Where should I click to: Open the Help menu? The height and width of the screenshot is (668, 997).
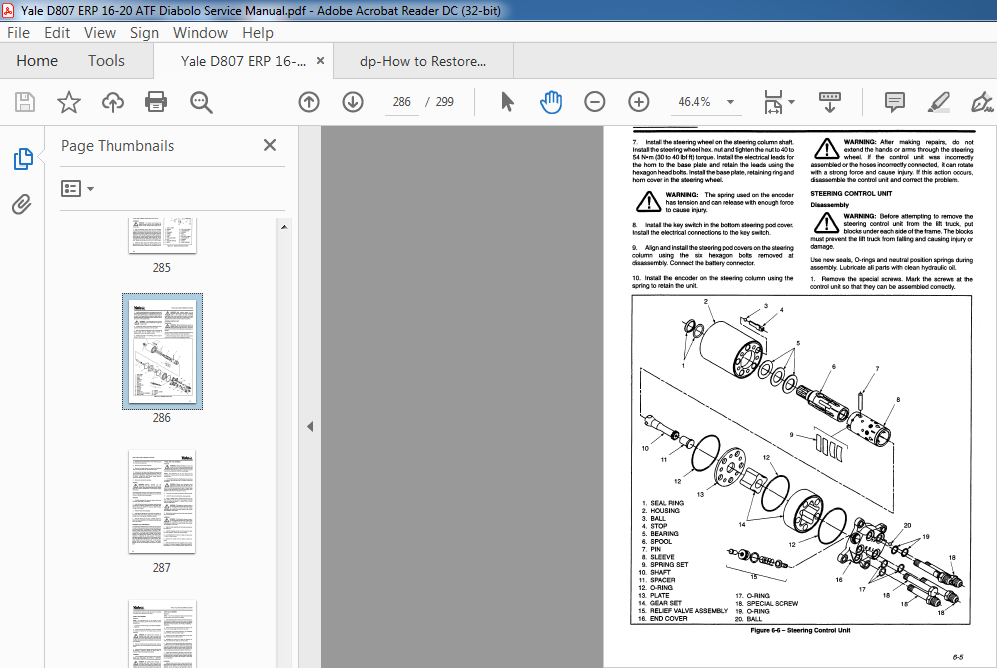click(x=258, y=32)
